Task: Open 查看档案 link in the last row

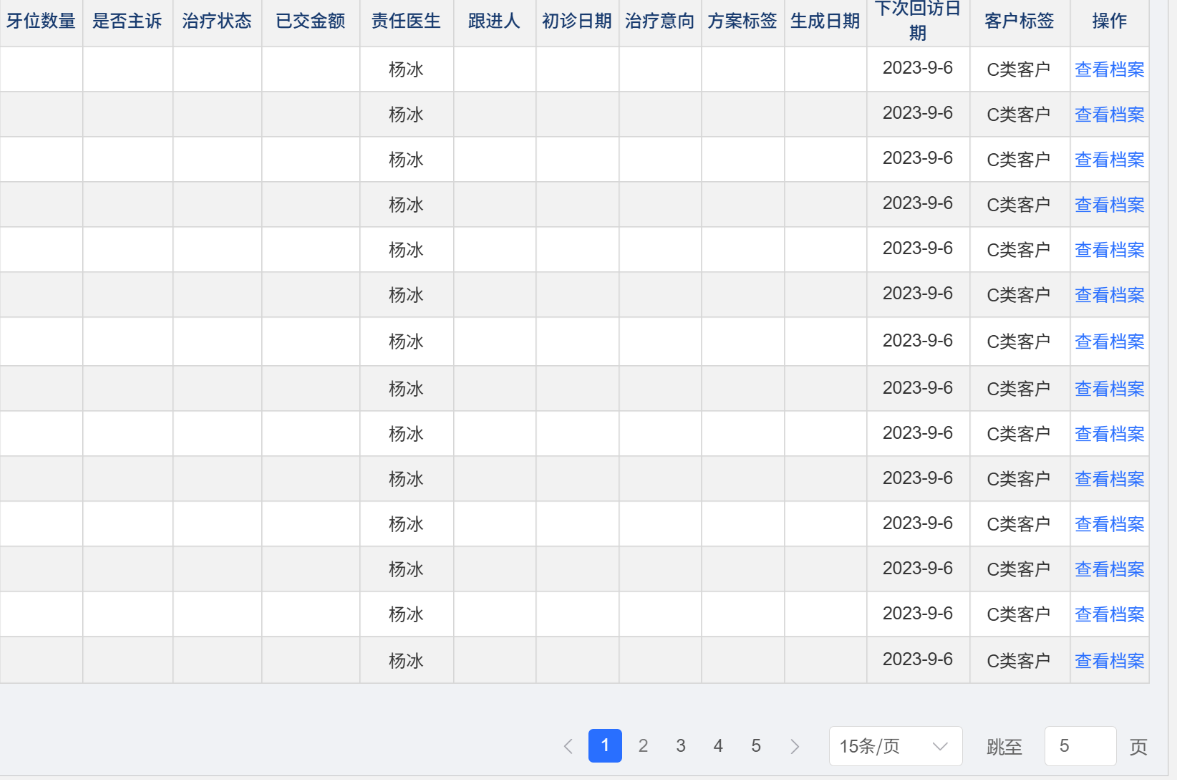Action: 1109,661
